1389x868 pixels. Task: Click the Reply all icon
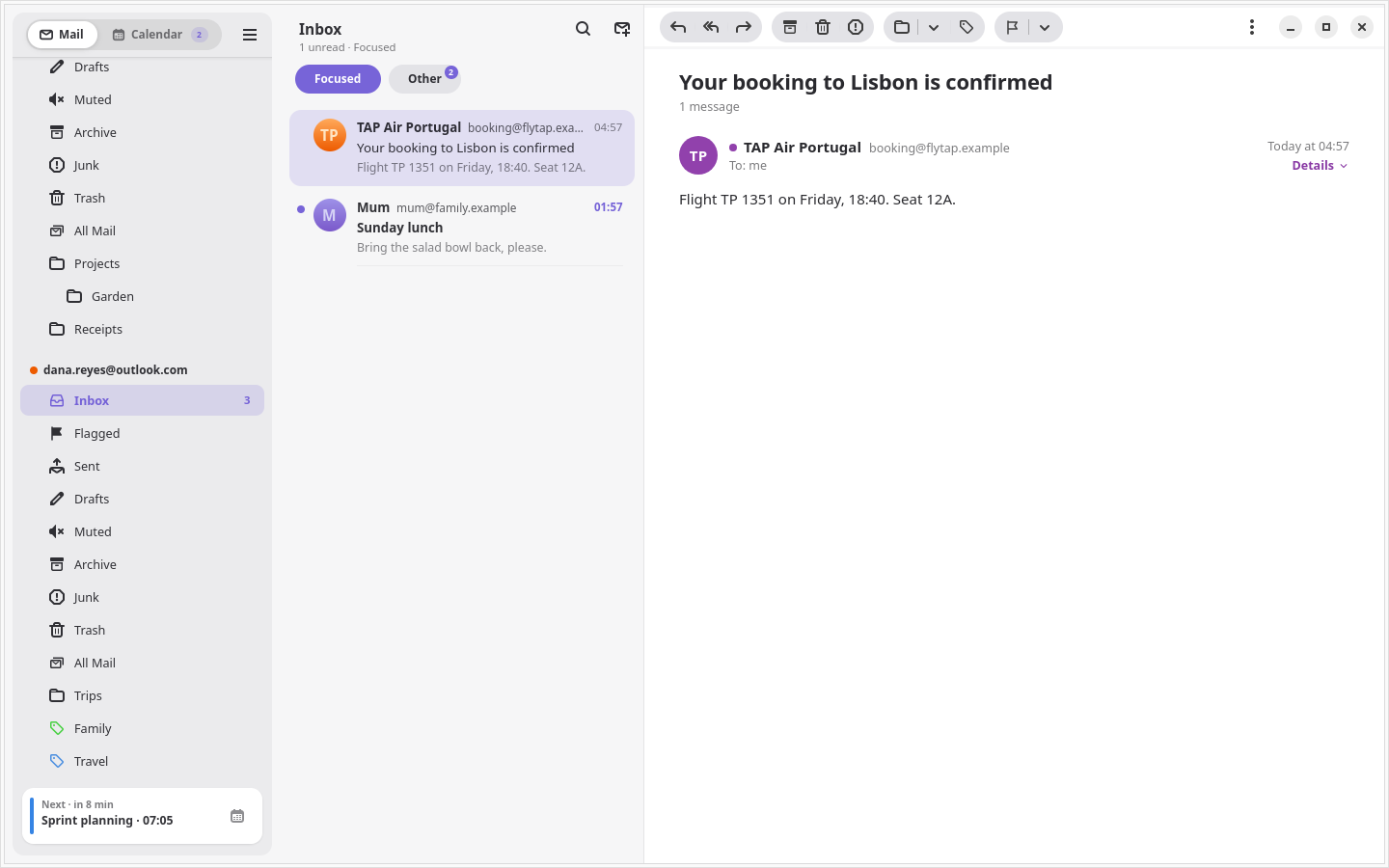point(711,27)
